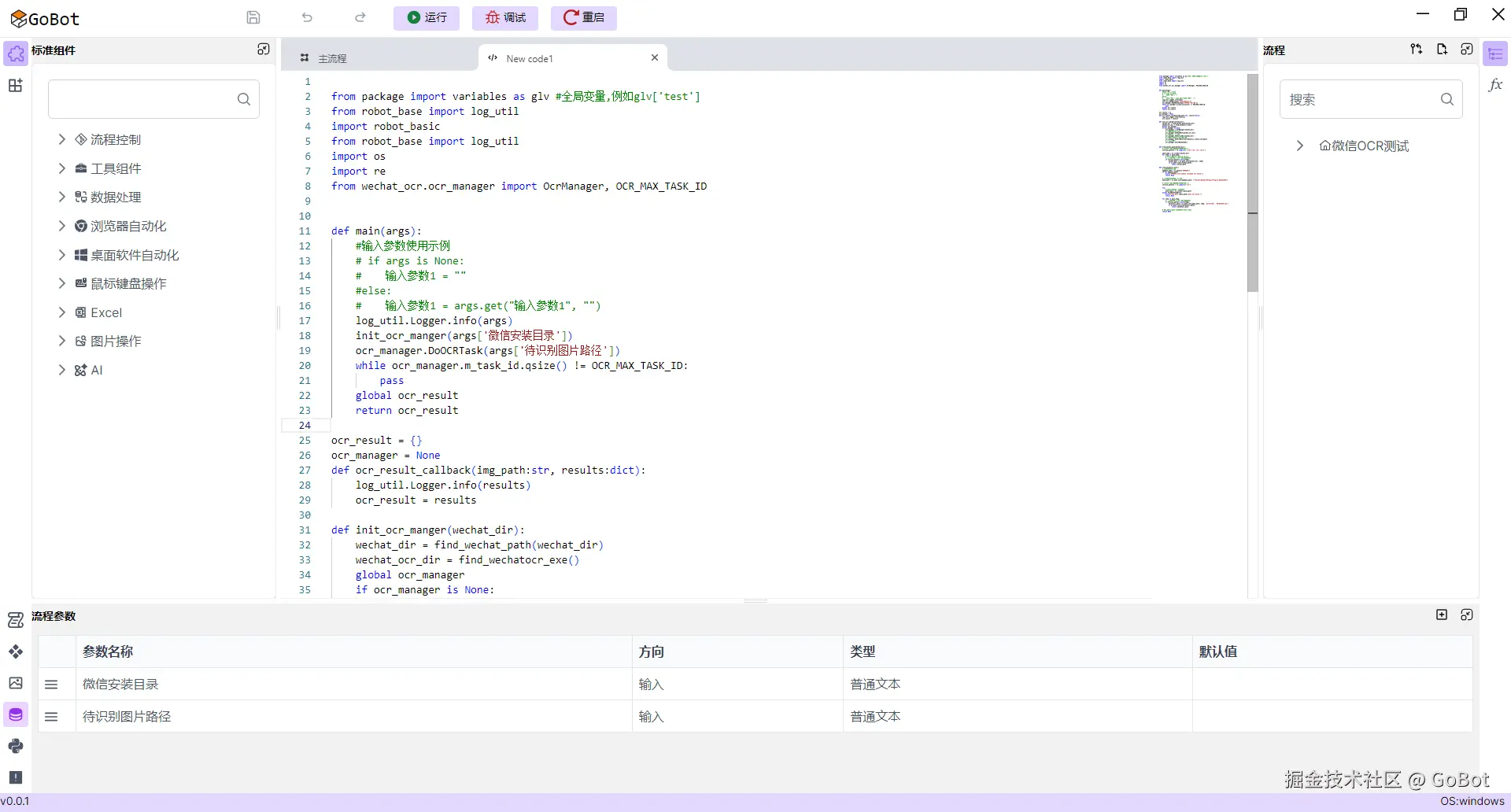
Task: Click the Undo arrow icon
Action: 307,17
